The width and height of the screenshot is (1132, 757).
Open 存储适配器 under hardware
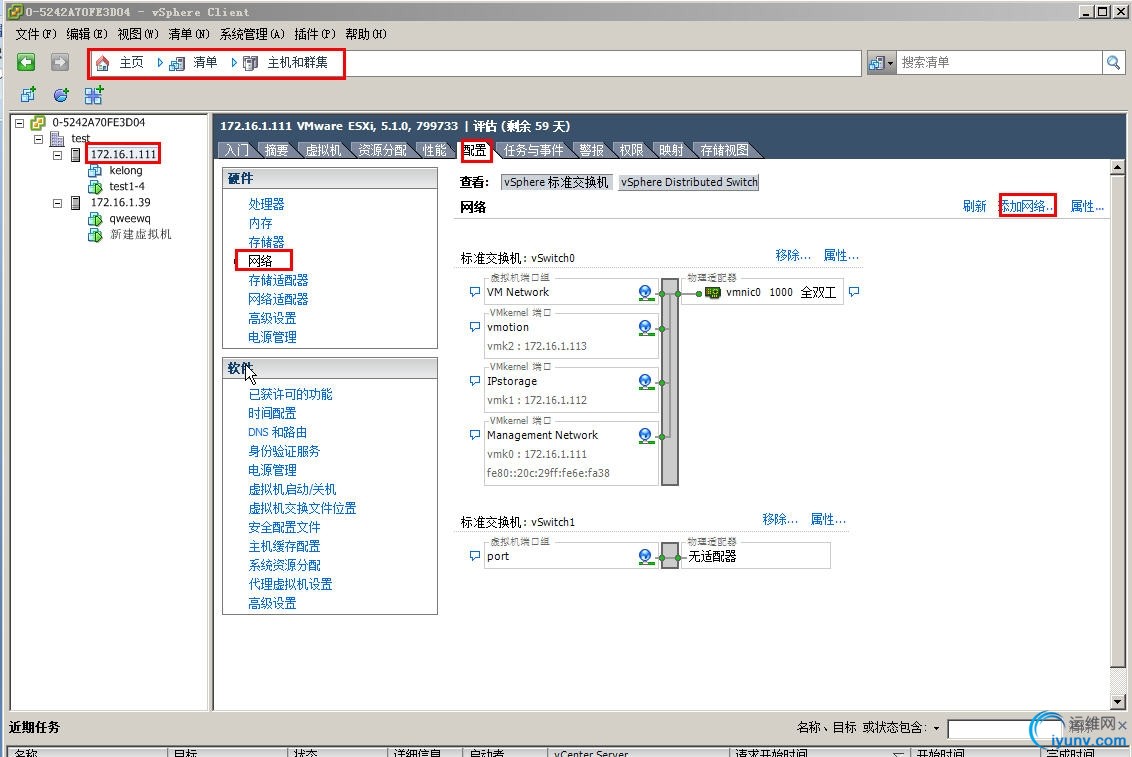pyautogui.click(x=278, y=280)
